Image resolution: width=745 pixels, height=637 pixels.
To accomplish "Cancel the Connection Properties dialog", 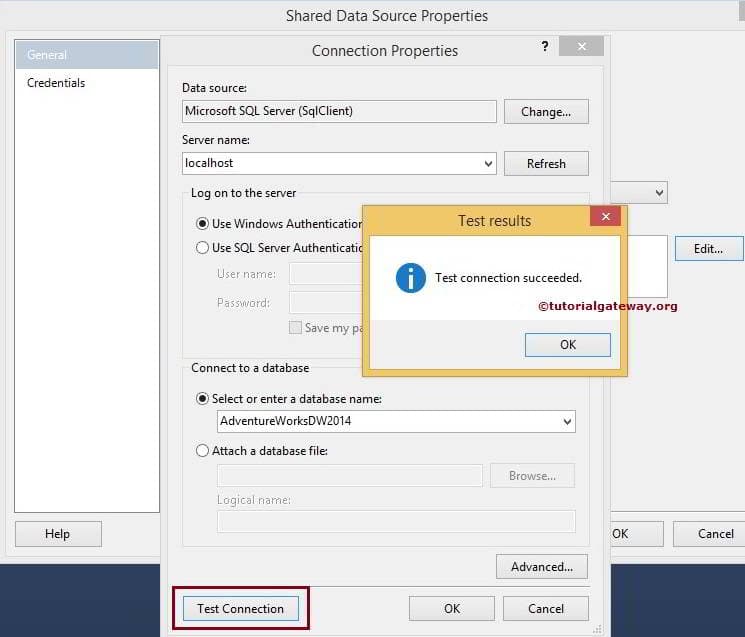I will (x=546, y=609).
